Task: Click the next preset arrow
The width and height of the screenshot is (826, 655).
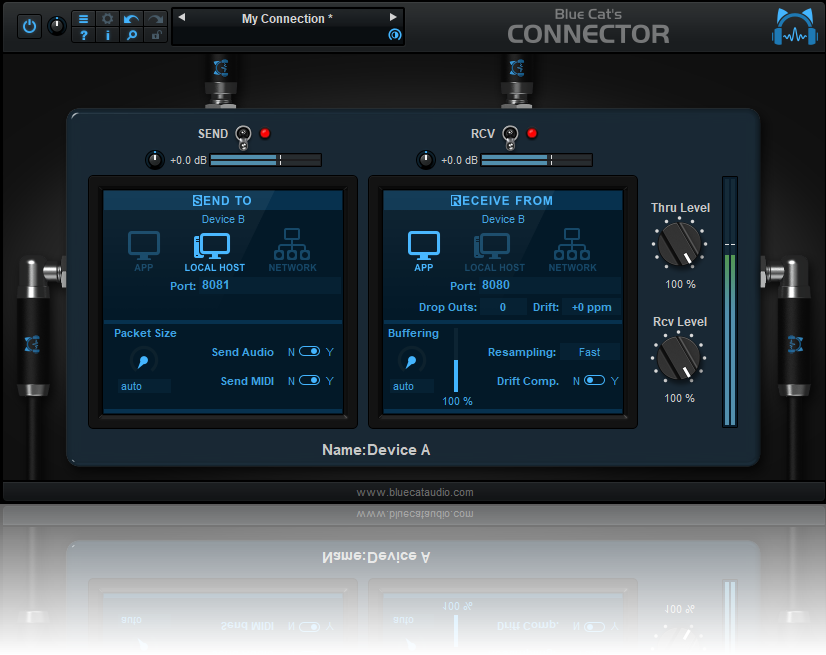Action: pos(392,16)
